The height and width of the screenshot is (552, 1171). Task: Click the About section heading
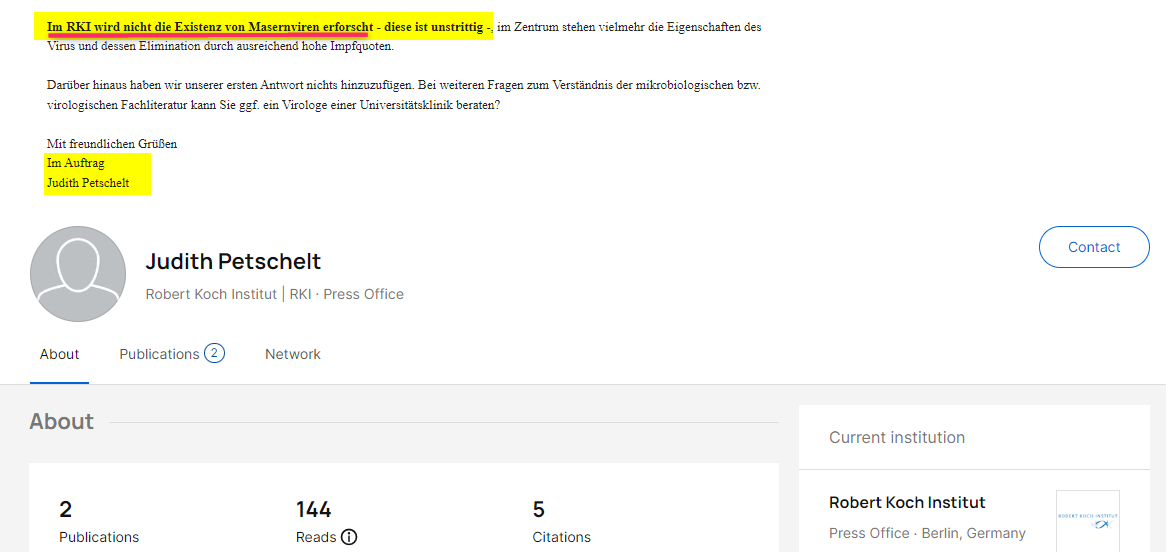tap(62, 422)
